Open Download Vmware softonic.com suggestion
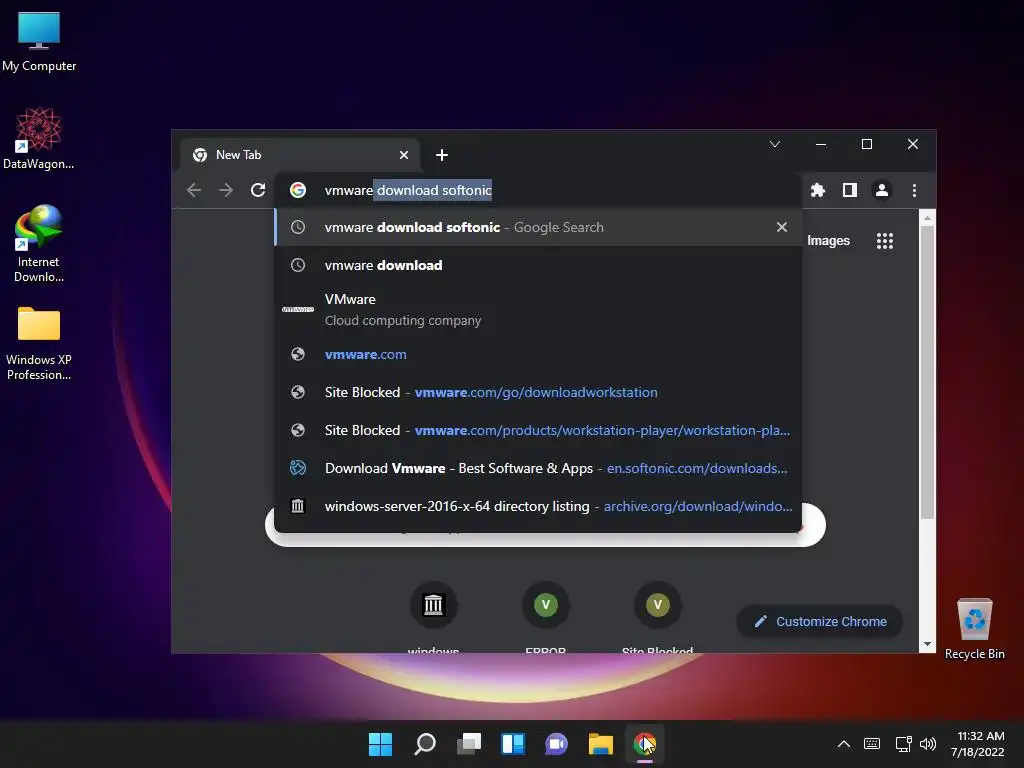 [x=538, y=468]
